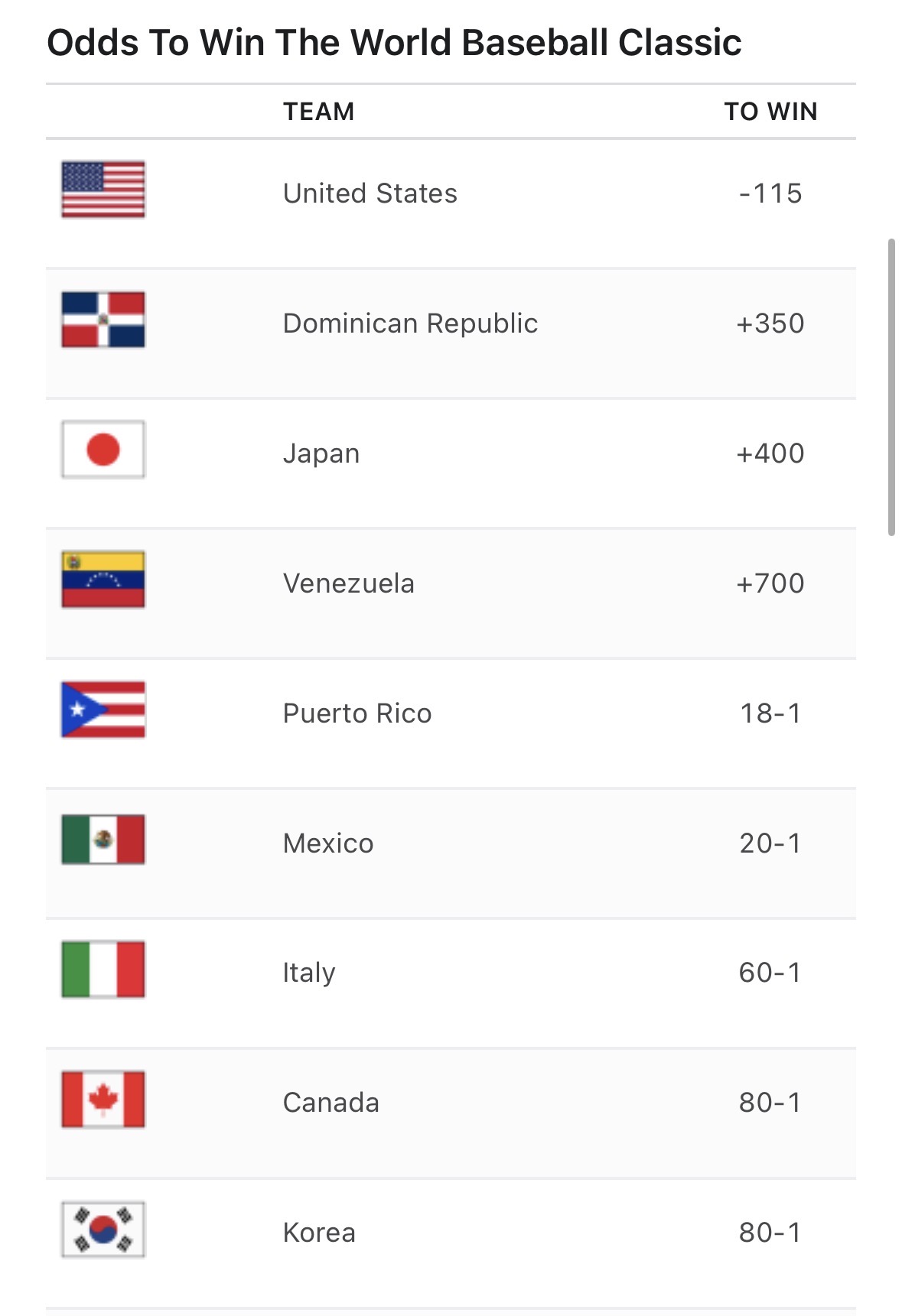Click the TEAM column header
Image resolution: width=902 pixels, height=1316 pixels.
(x=319, y=112)
